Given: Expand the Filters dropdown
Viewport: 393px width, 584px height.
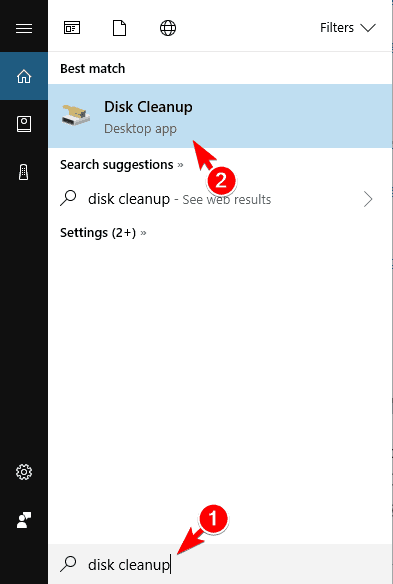Looking at the screenshot, I should pyautogui.click(x=348, y=28).
